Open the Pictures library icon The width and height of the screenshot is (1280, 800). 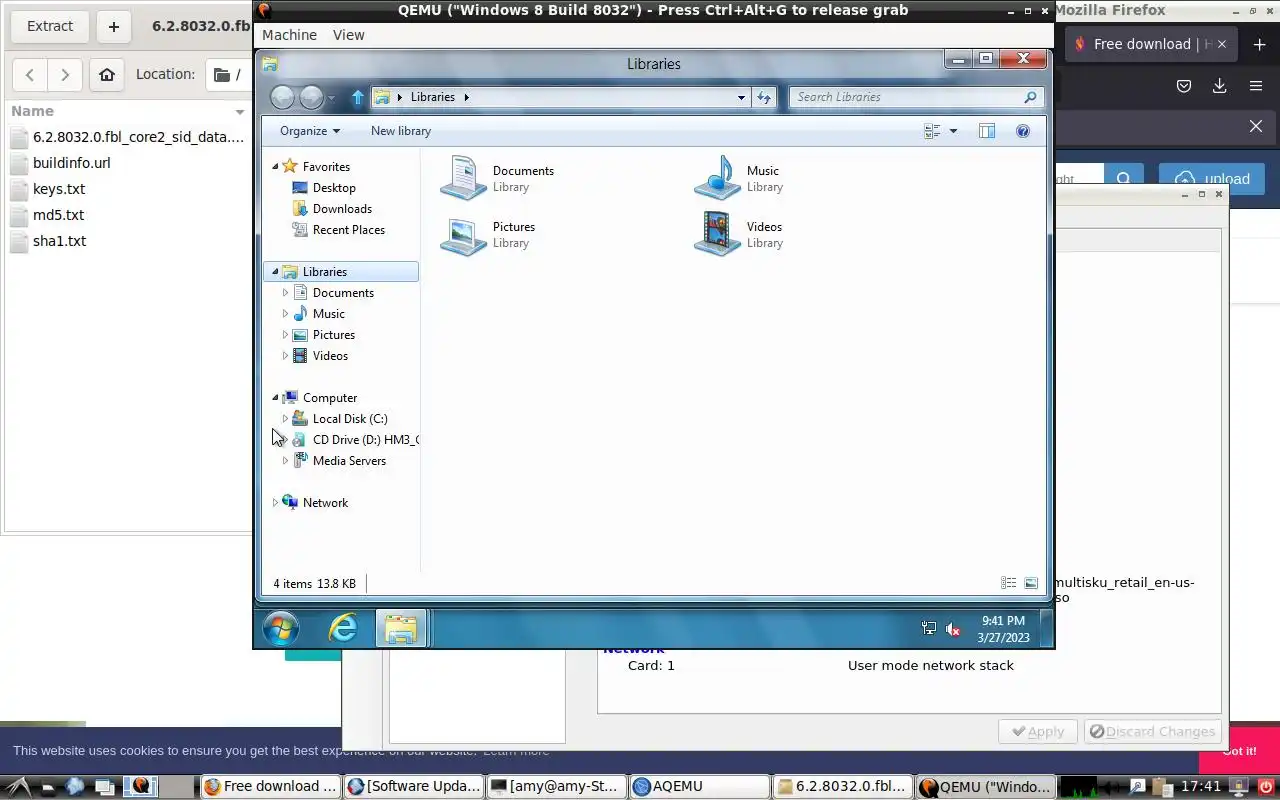click(x=463, y=234)
